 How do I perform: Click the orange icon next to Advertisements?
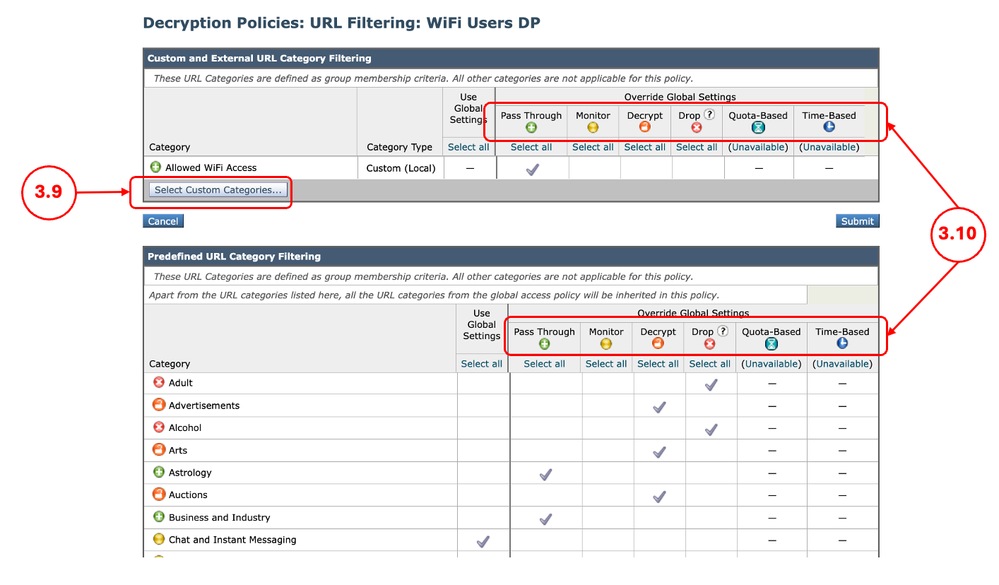160,405
